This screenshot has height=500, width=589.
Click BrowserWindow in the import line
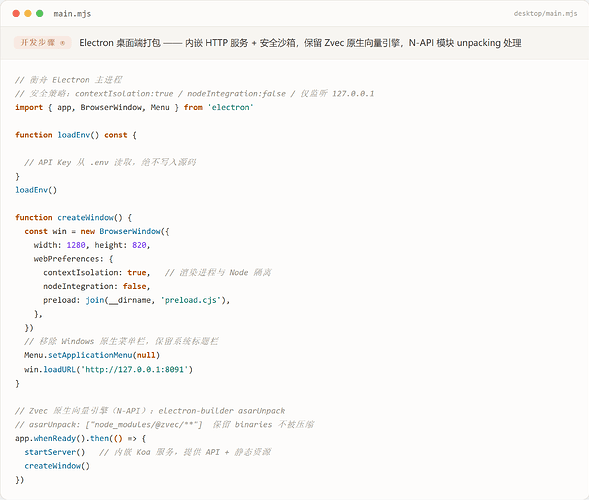(x=111, y=107)
